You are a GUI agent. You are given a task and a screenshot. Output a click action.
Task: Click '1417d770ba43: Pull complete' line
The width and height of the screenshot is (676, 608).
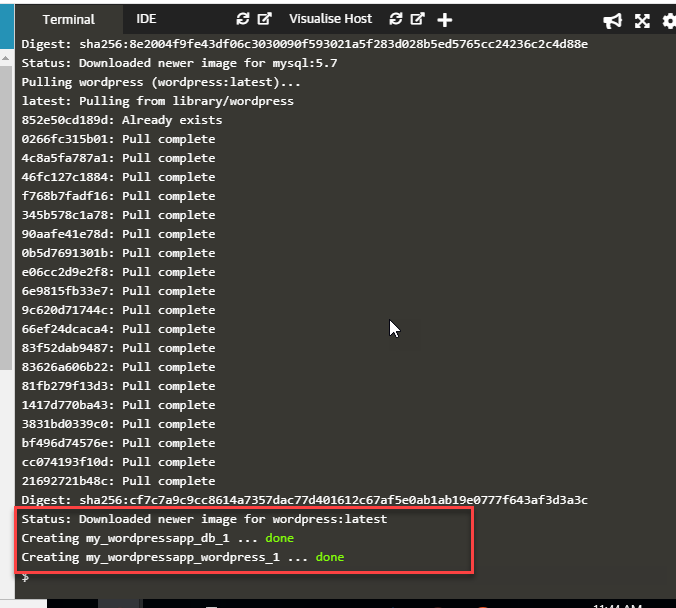pos(118,404)
